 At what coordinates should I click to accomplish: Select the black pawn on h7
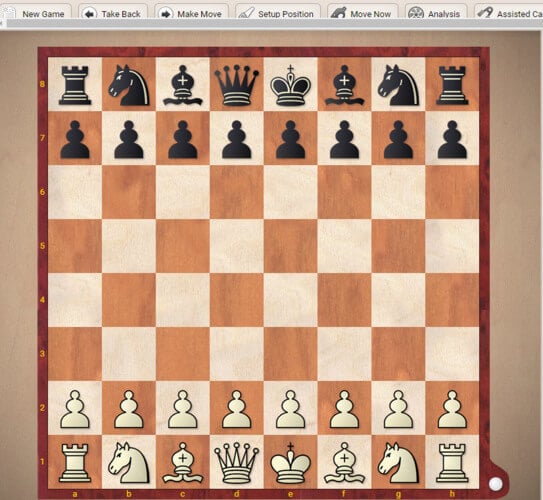[x=452, y=139]
